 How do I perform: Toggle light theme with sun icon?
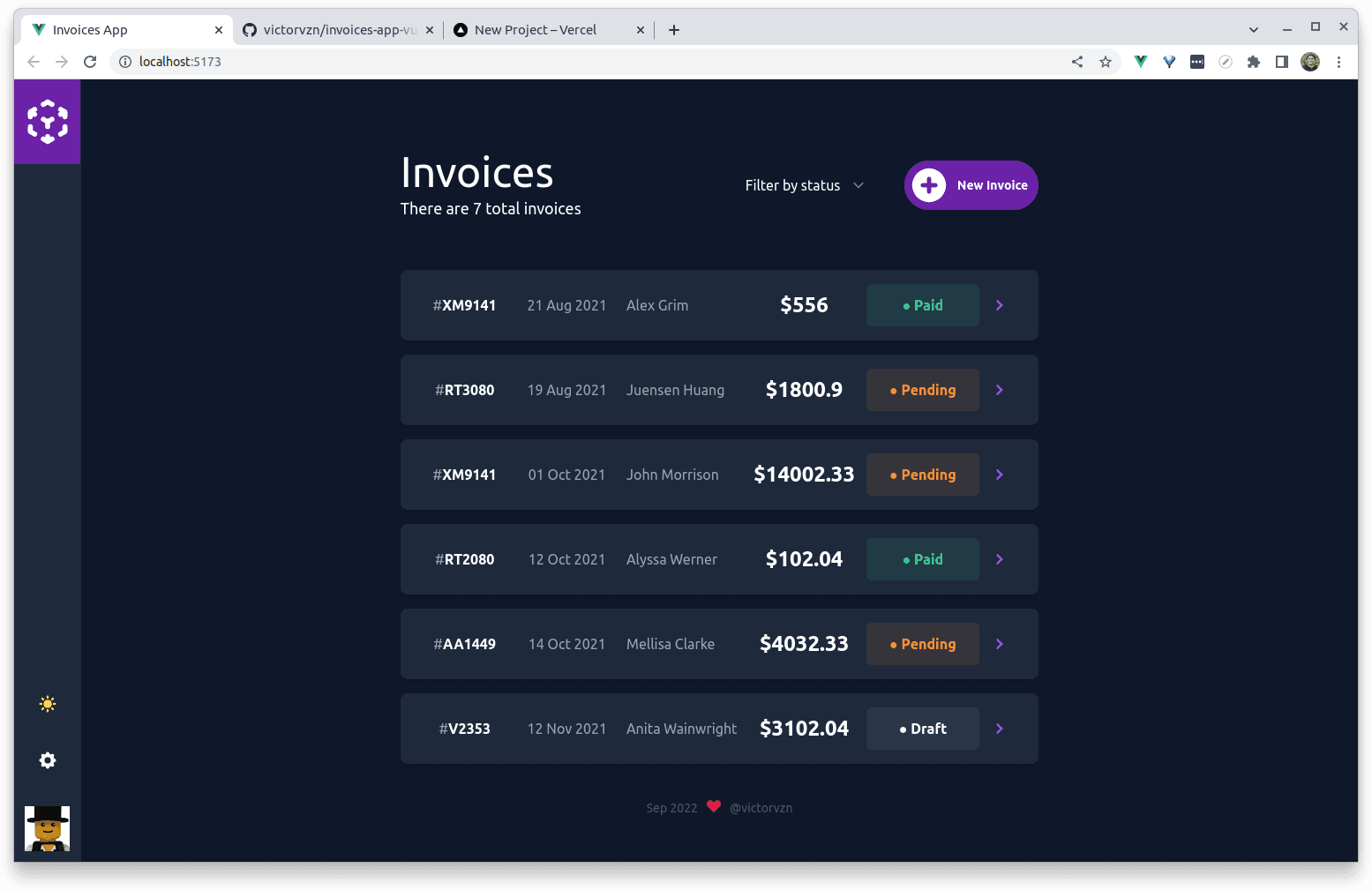[x=48, y=704]
